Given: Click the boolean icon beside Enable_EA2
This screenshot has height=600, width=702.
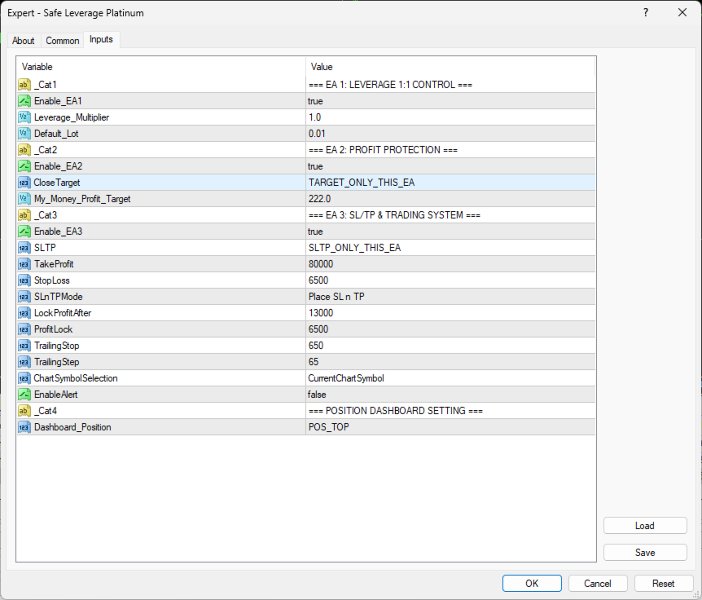Looking at the screenshot, I should click(24, 166).
